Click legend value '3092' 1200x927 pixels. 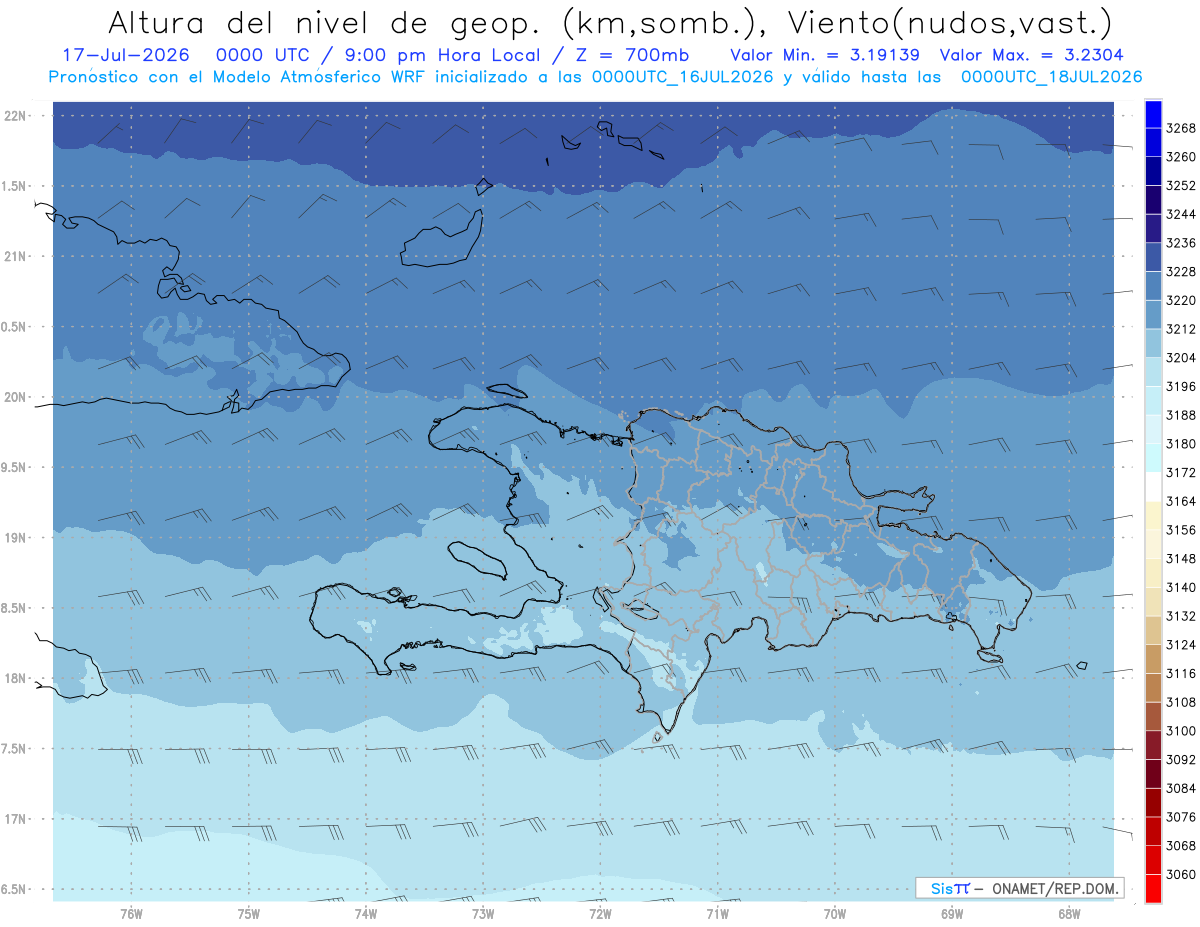(1181, 759)
